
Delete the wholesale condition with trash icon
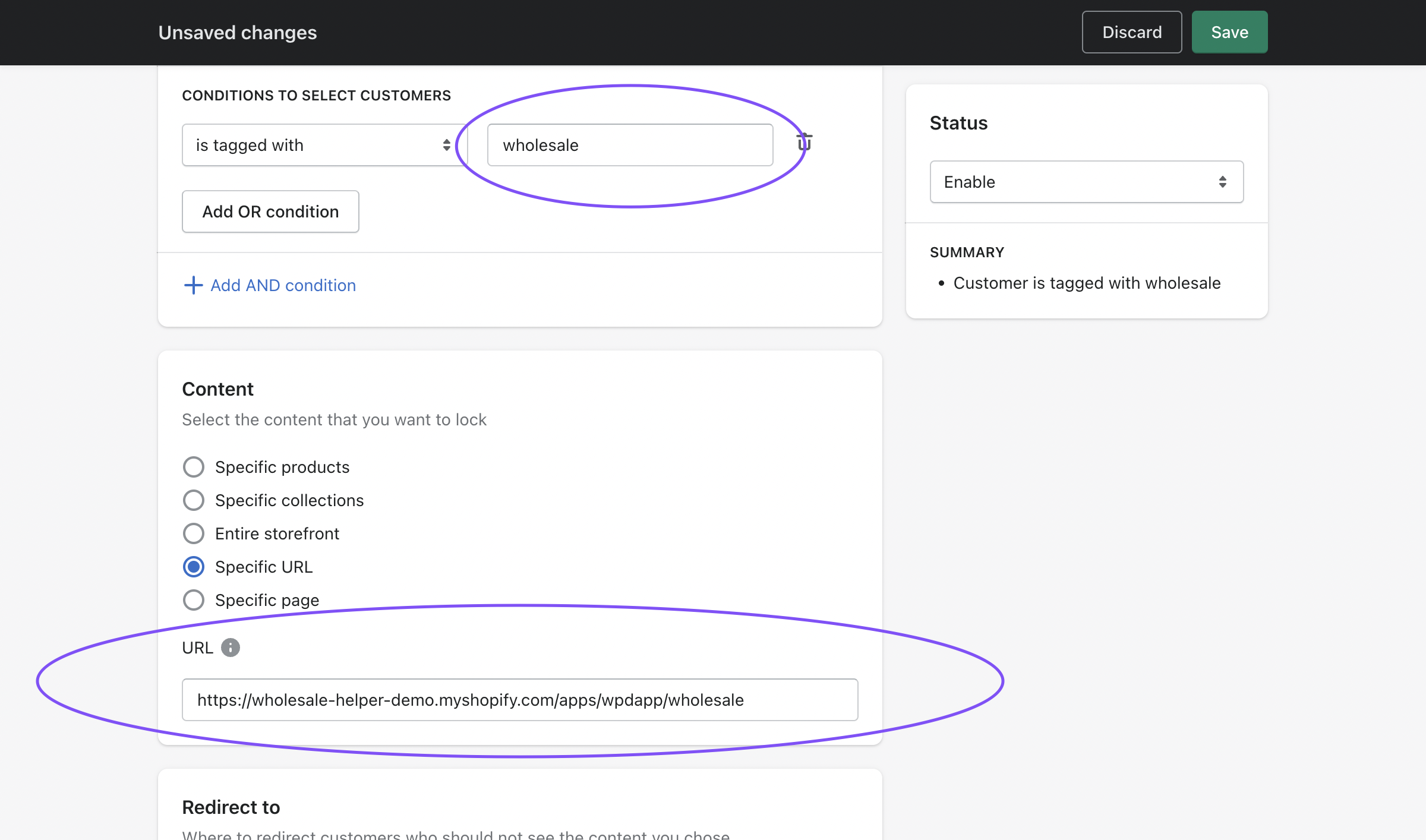point(805,143)
